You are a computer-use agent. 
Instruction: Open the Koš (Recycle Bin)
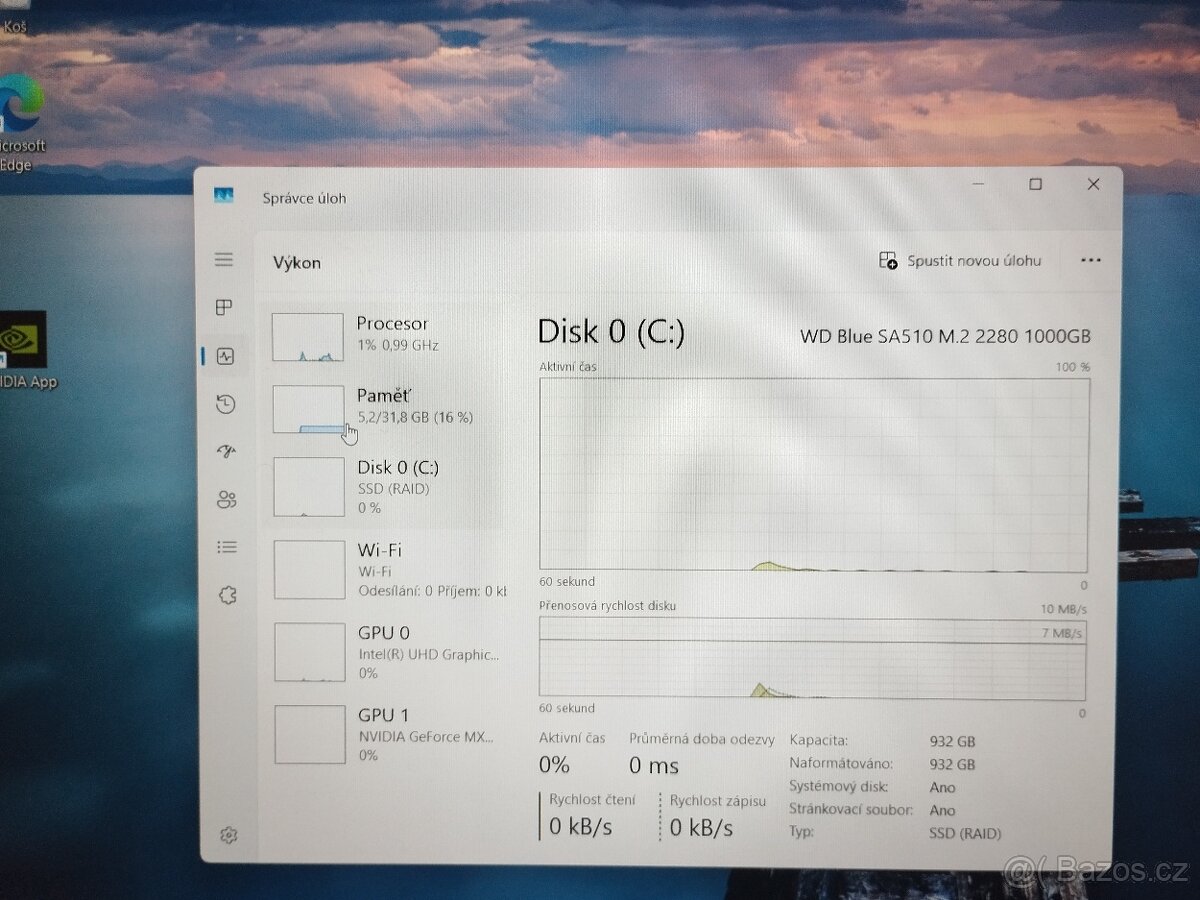click(15, 12)
